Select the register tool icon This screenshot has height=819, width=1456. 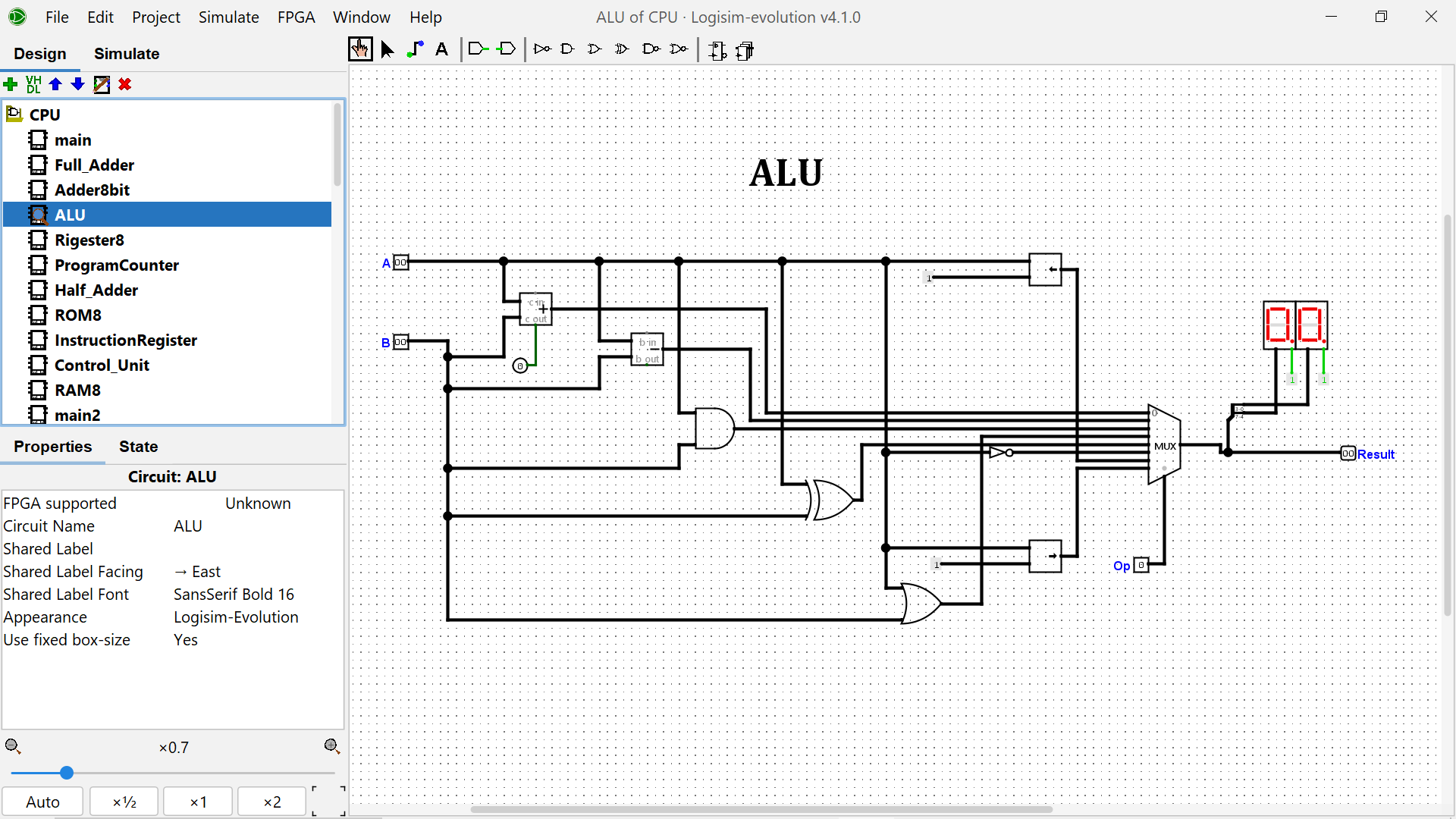click(x=745, y=51)
